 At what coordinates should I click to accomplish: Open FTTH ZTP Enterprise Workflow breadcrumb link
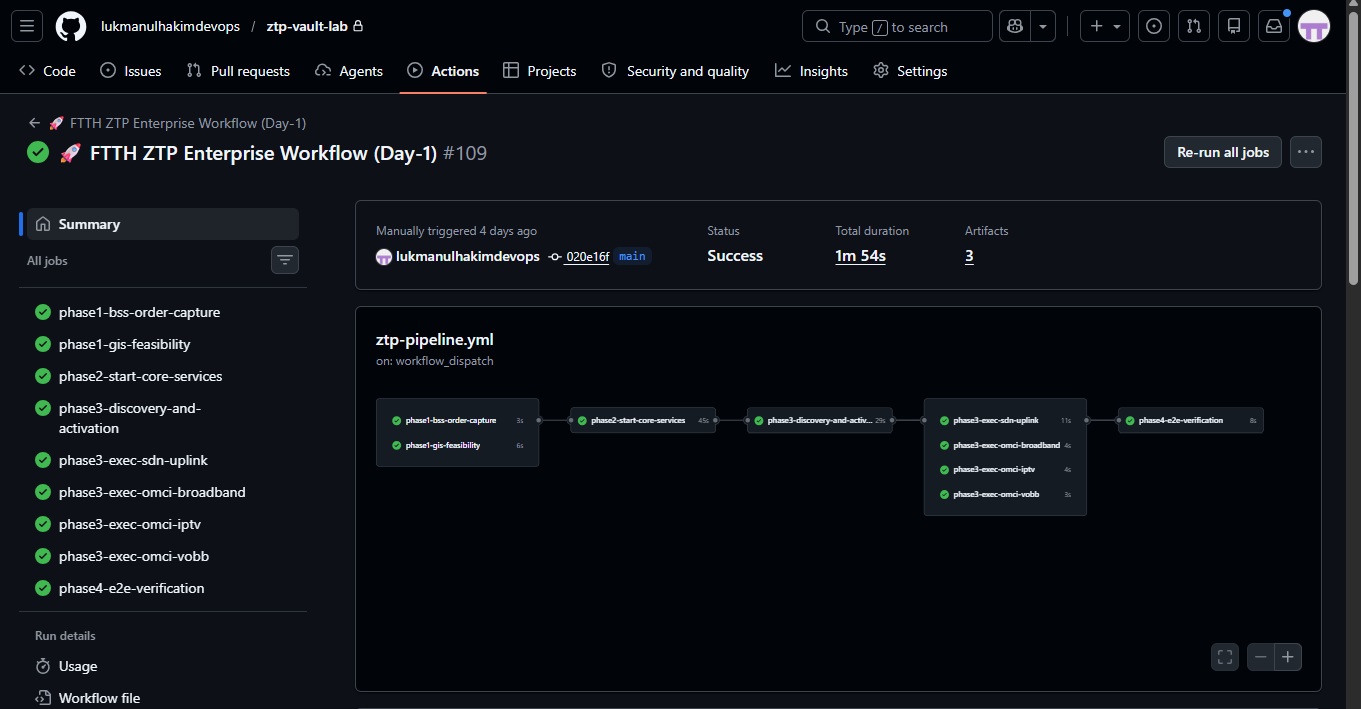(x=178, y=123)
